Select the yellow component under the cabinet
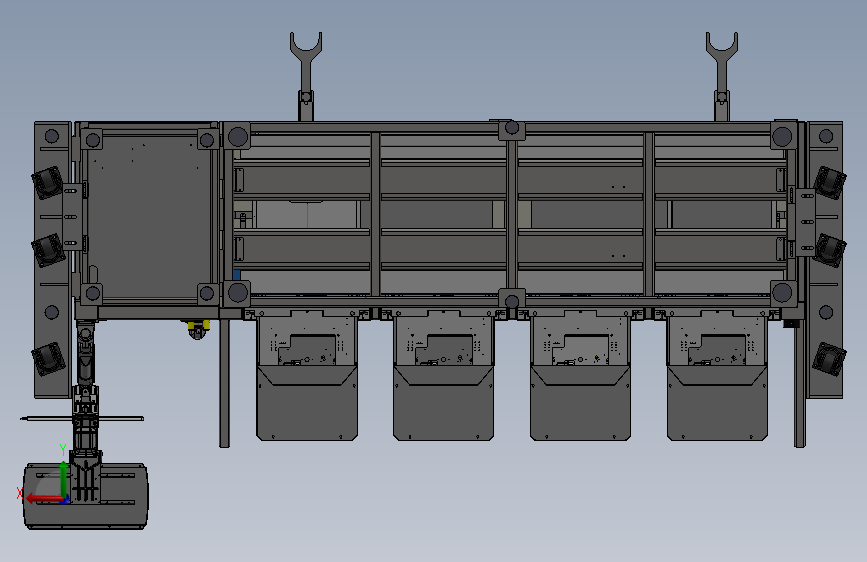The height and width of the screenshot is (562, 867). [x=197, y=329]
